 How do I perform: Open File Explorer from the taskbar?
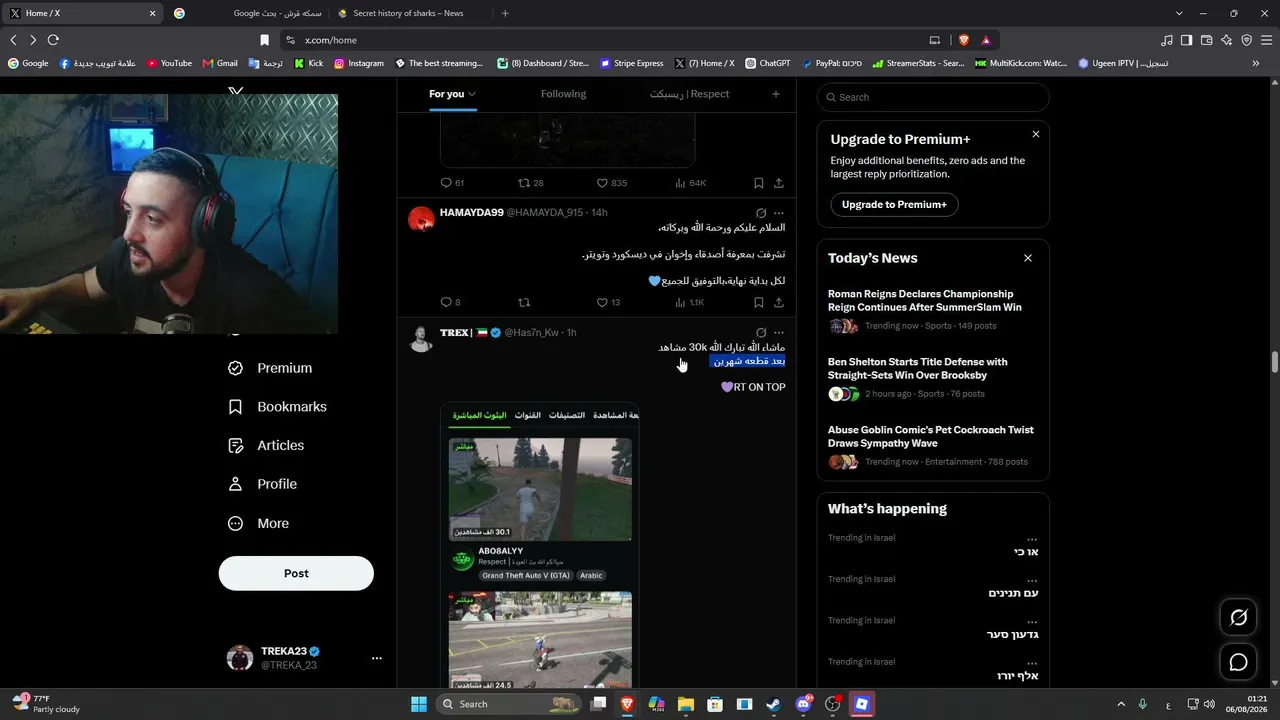tap(686, 704)
